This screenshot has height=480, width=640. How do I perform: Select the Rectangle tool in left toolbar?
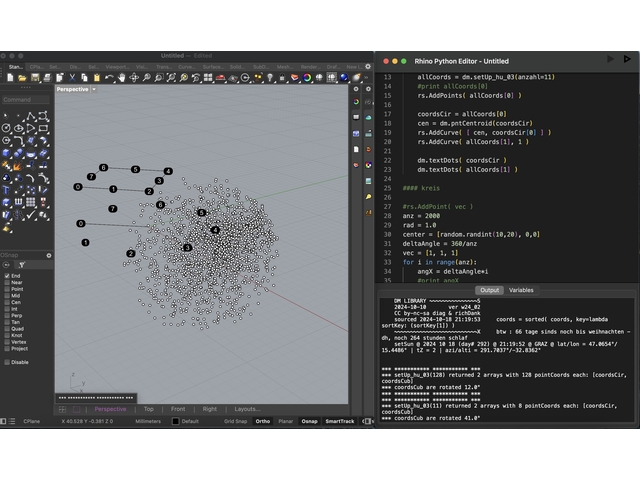click(x=43, y=128)
